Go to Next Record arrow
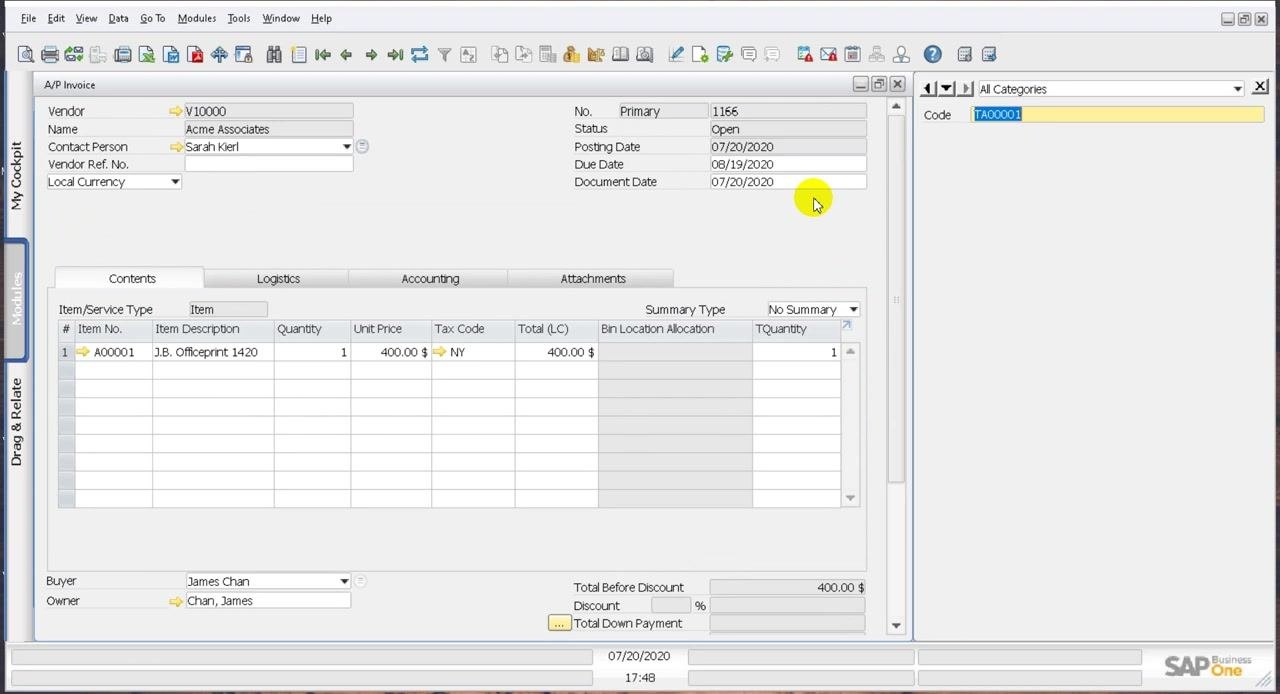 (x=371, y=55)
